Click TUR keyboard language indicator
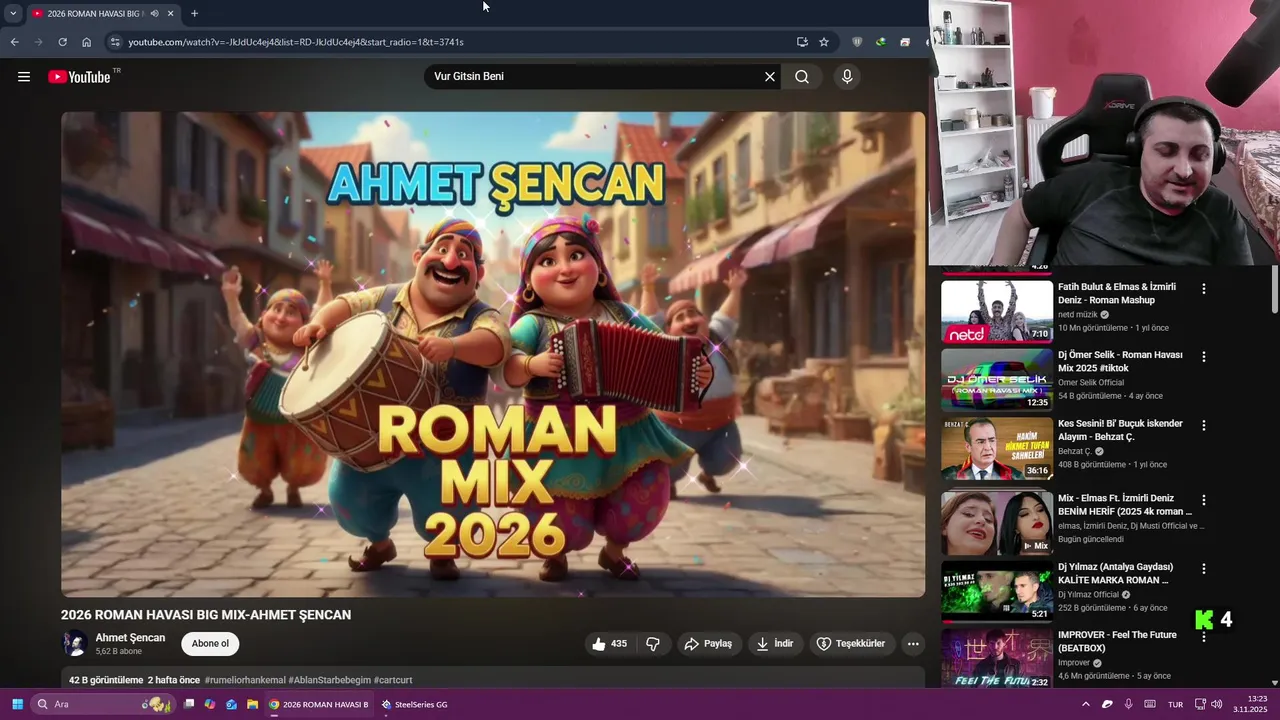 (x=1176, y=704)
